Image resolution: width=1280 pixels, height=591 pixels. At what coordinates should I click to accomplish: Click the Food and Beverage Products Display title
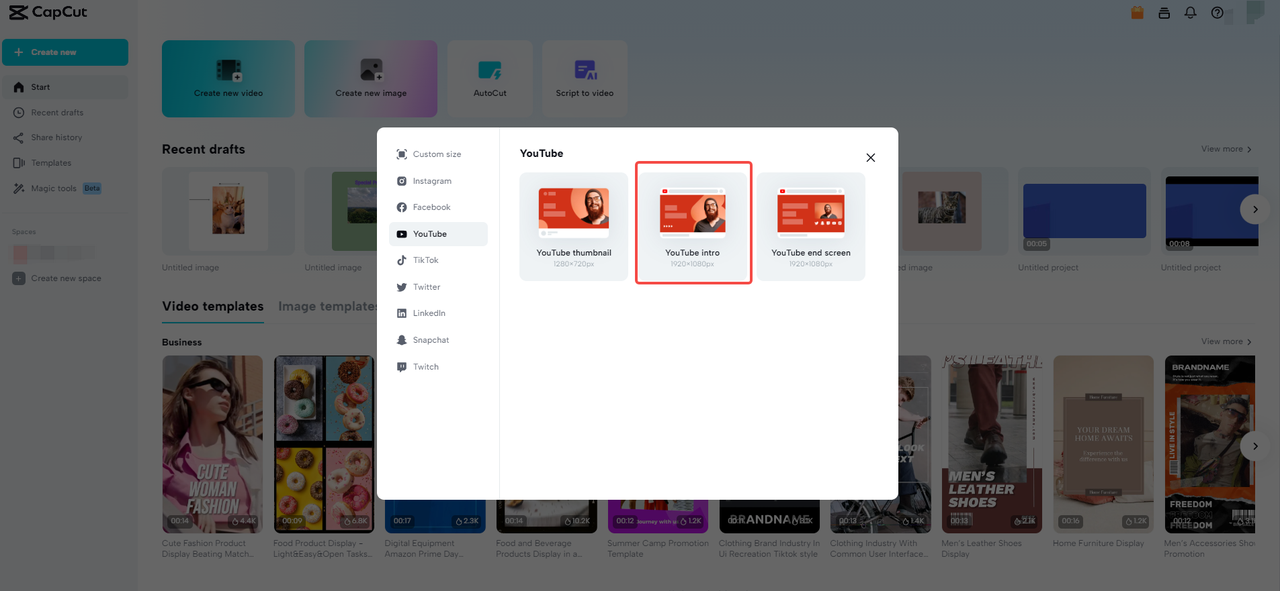pos(541,549)
